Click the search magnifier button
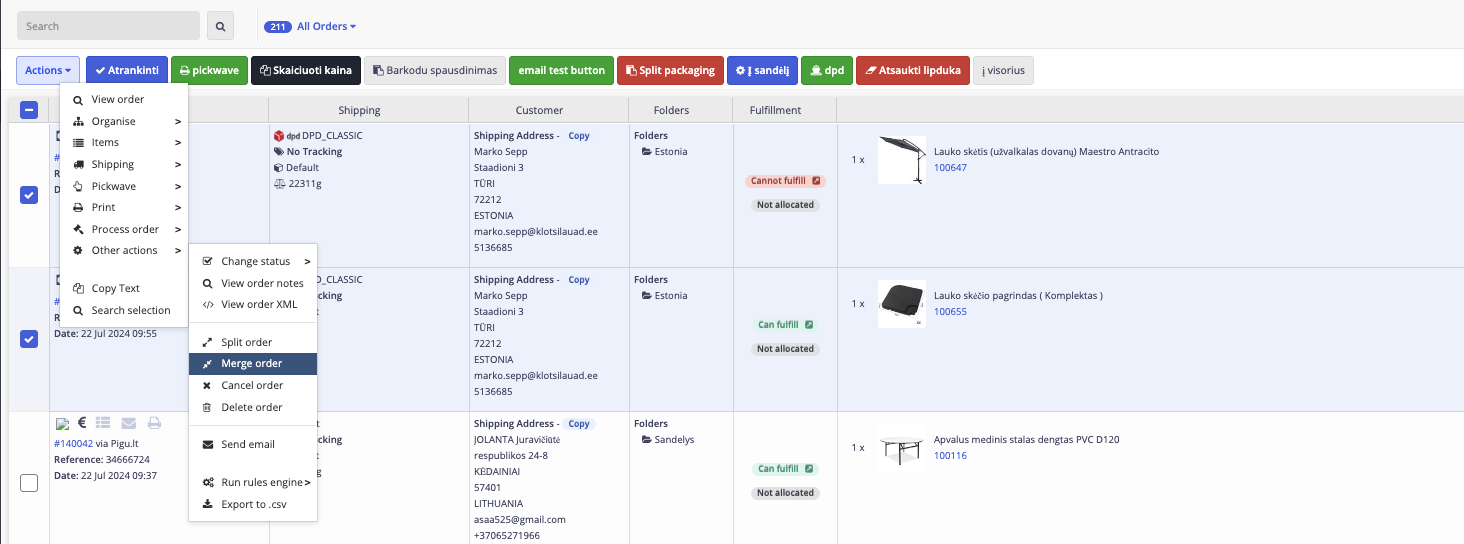Image resolution: width=1464 pixels, height=544 pixels. pyautogui.click(x=220, y=26)
